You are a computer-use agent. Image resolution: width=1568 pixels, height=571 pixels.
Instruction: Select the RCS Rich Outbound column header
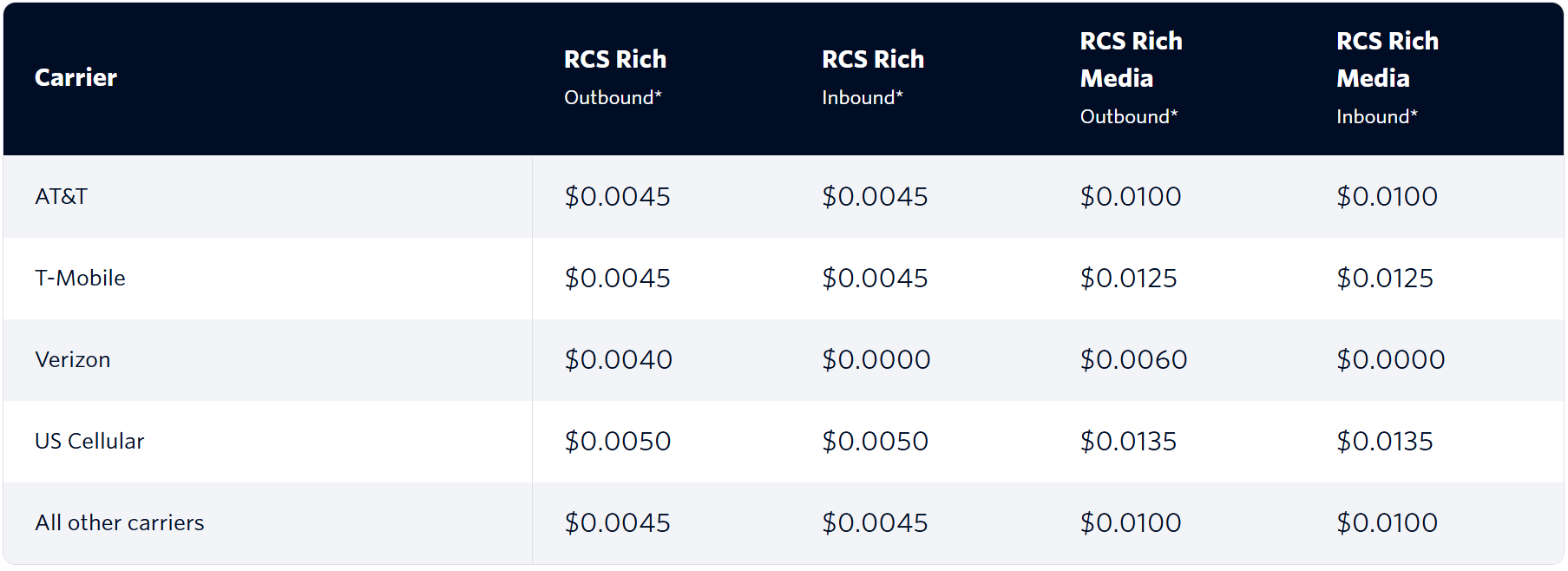tap(615, 77)
